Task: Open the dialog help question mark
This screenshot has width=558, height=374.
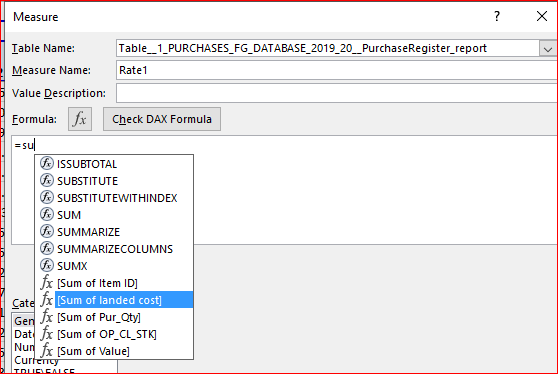Action: click(x=497, y=16)
